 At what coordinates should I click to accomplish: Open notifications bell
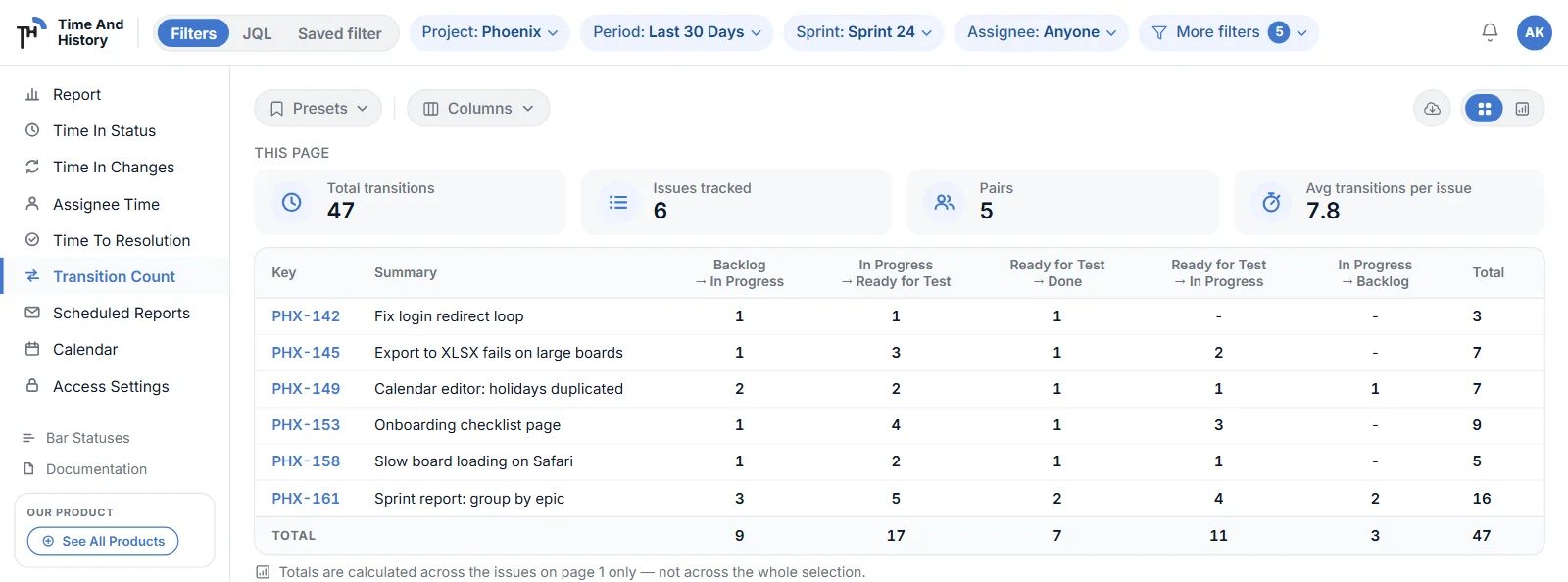pos(1490,32)
